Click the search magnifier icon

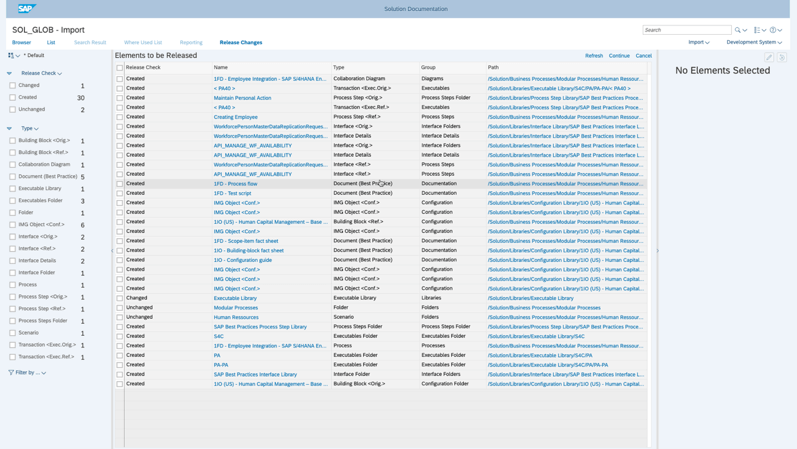click(x=737, y=30)
